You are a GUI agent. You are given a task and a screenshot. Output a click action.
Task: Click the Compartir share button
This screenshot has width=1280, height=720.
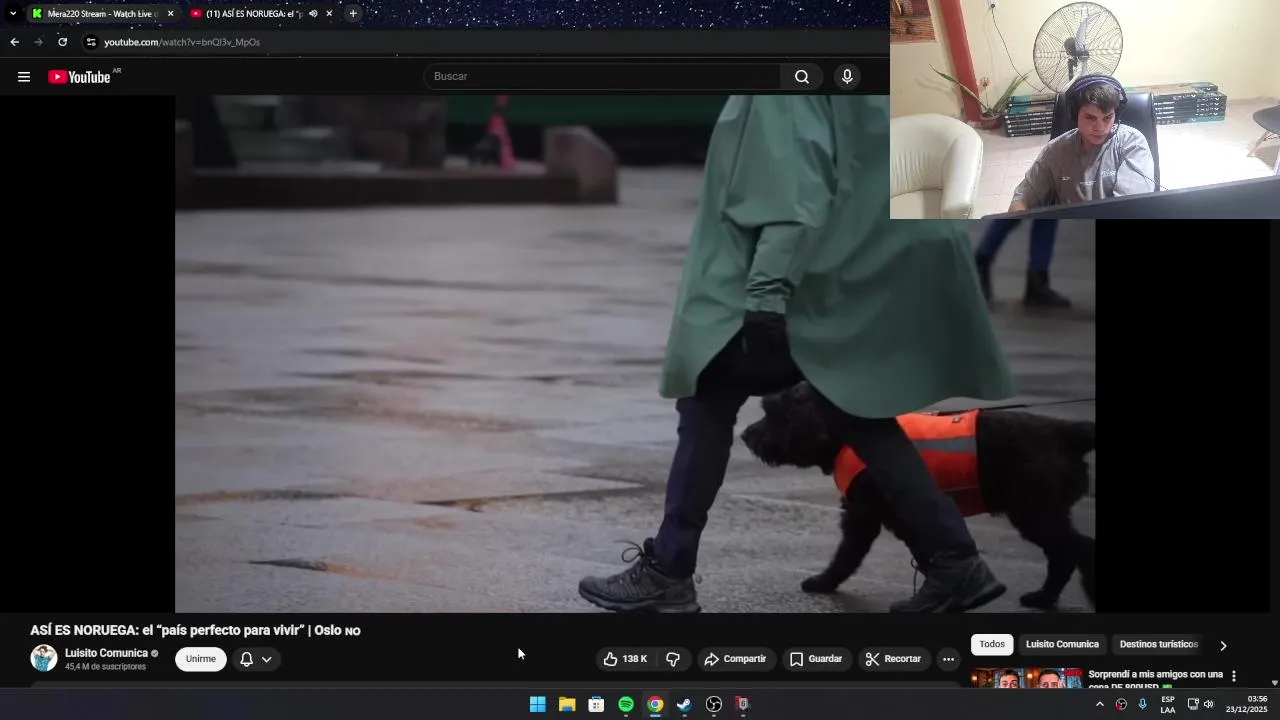[735, 659]
